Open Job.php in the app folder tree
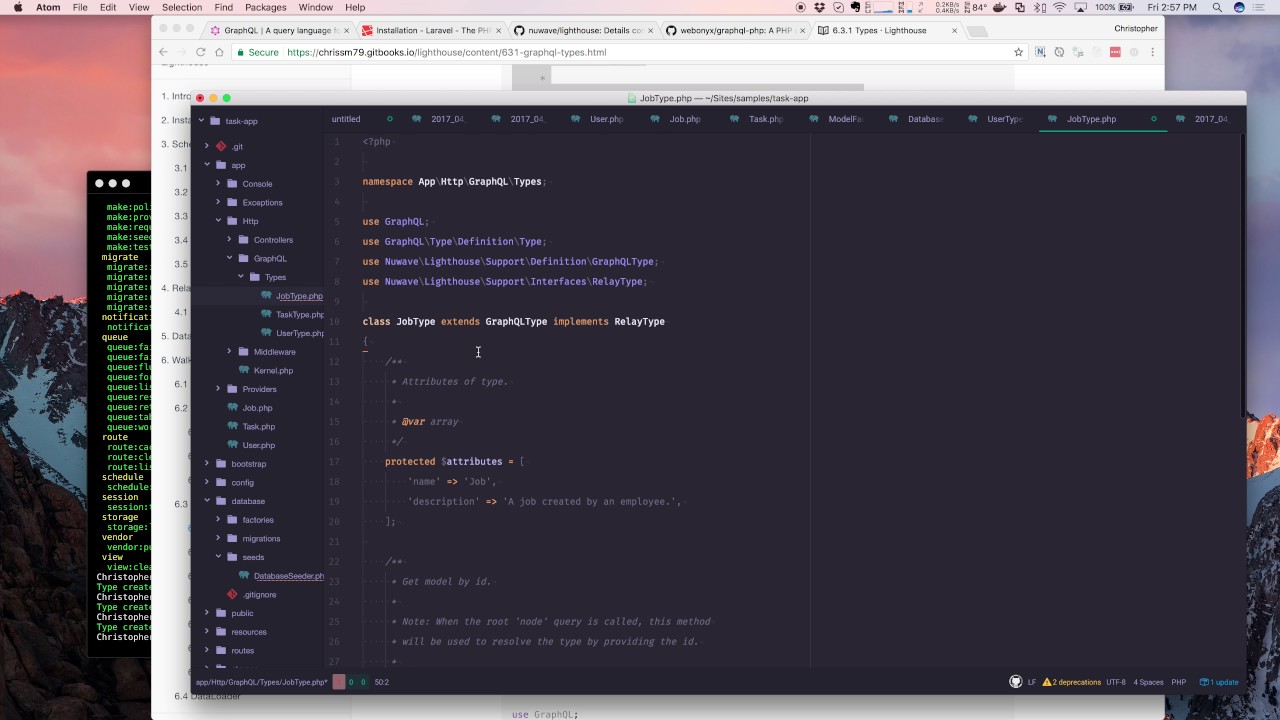This screenshot has height=720, width=1280. tap(257, 408)
